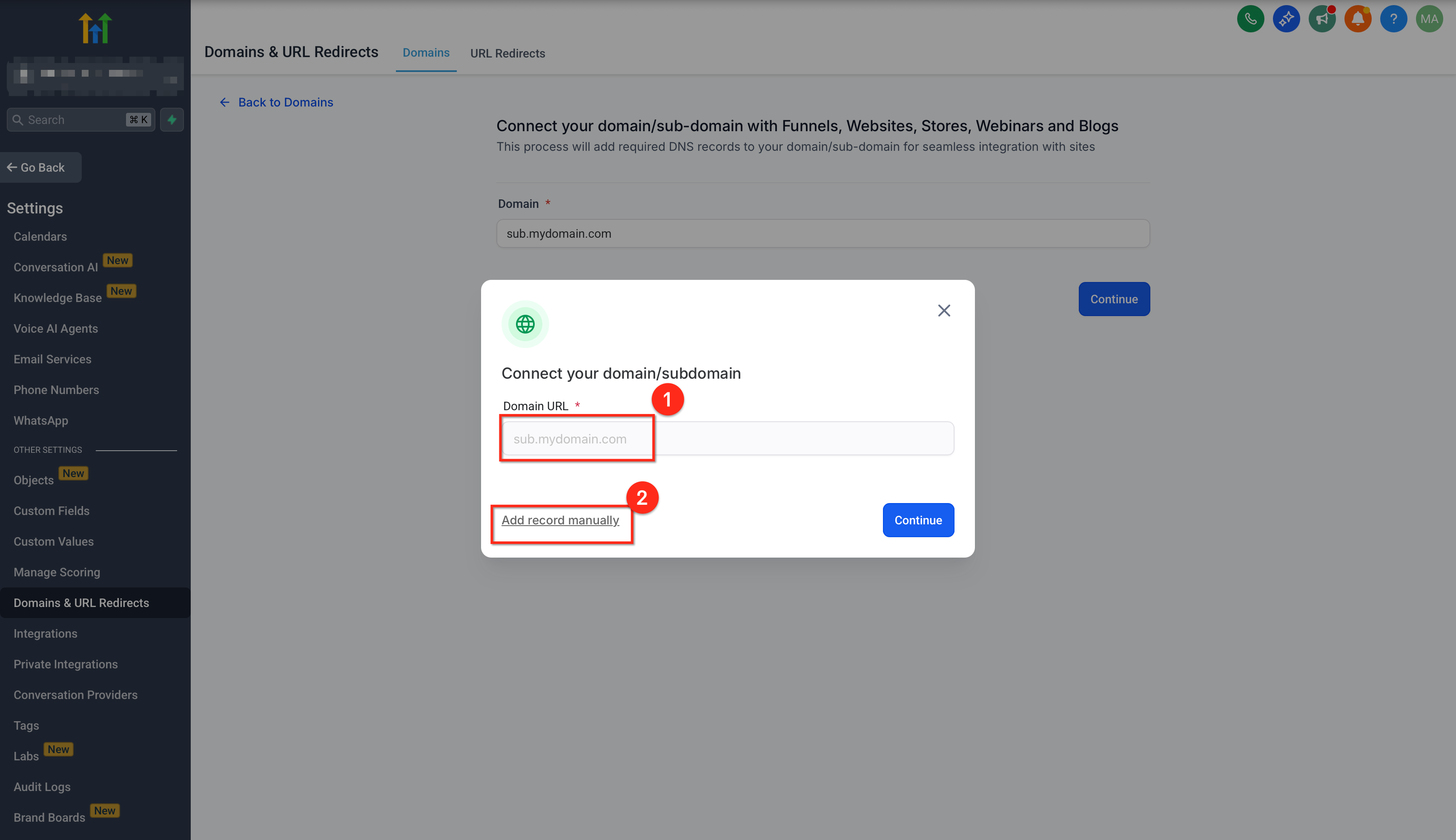This screenshot has width=1456, height=840.
Task: Focus the Domain URL input field
Action: pos(727,438)
